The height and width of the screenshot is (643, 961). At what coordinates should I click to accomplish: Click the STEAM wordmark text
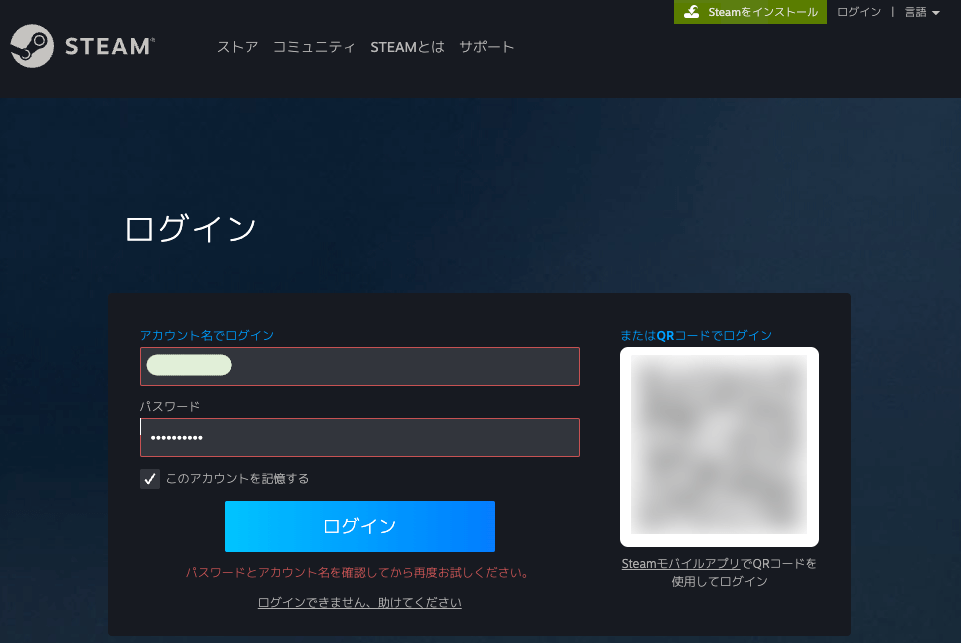110,47
